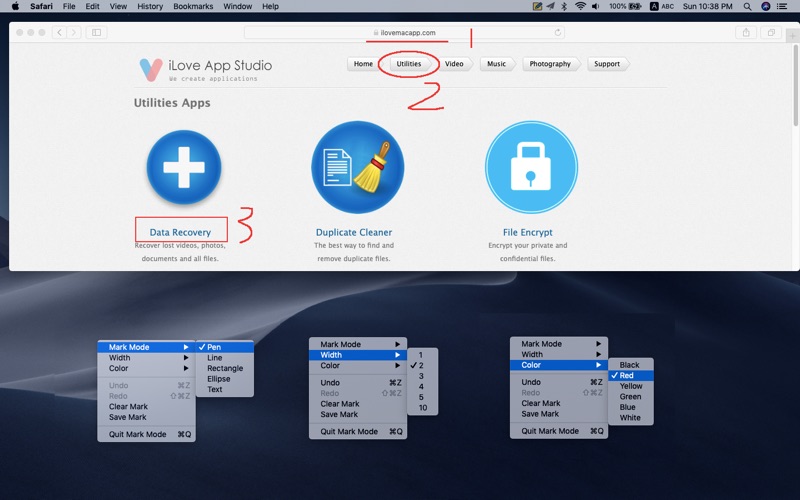Click the paper plane menu bar icon

[x=551, y=7]
